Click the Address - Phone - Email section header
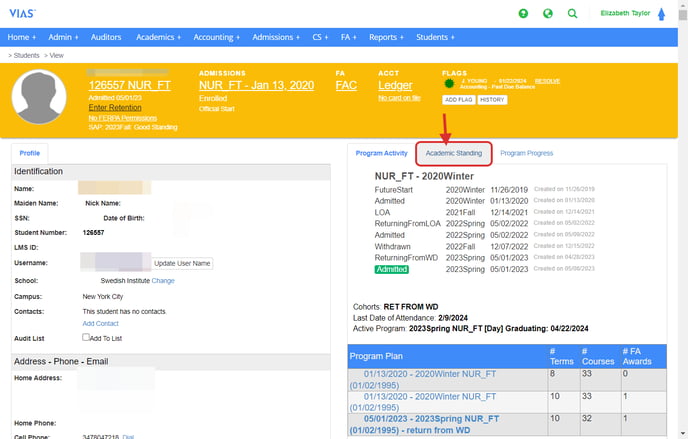688x439 pixels. [x=171, y=361]
